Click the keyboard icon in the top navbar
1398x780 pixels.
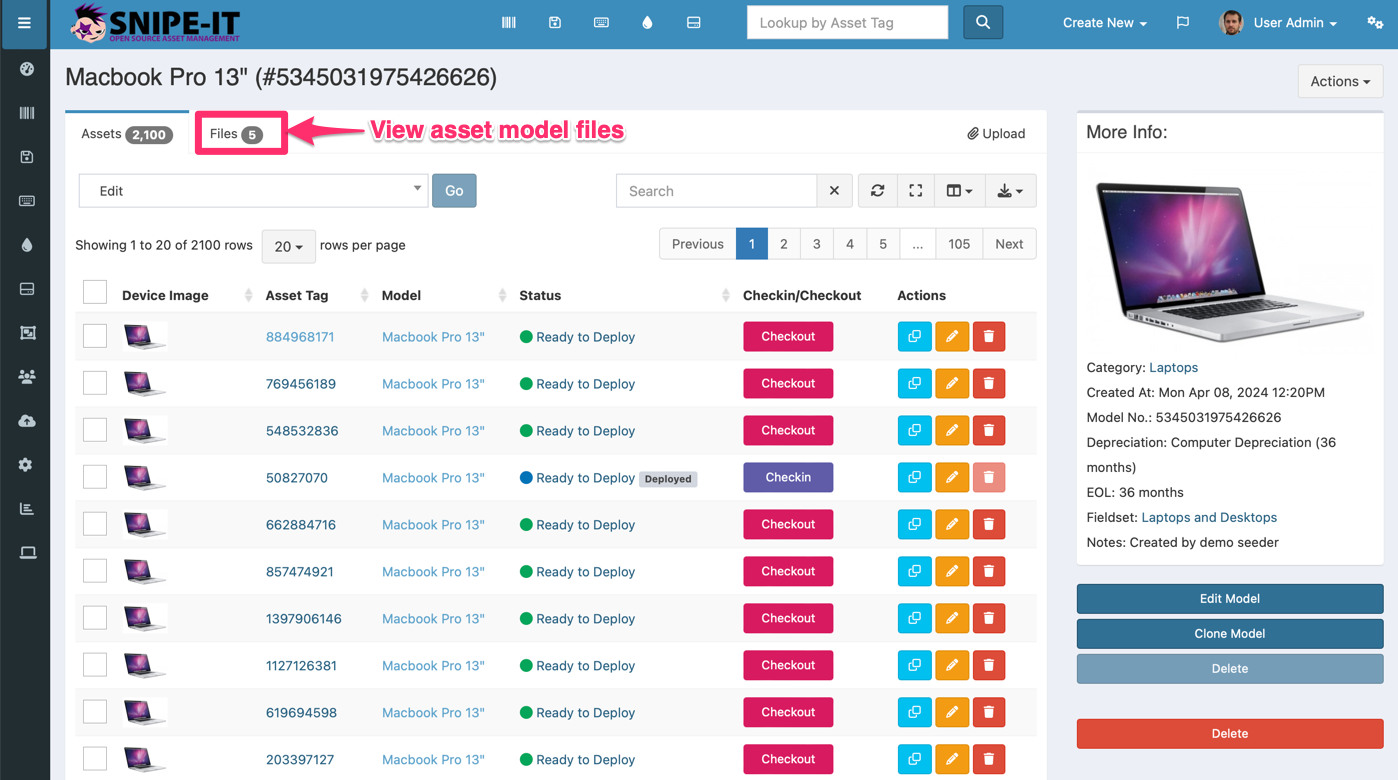coord(601,22)
